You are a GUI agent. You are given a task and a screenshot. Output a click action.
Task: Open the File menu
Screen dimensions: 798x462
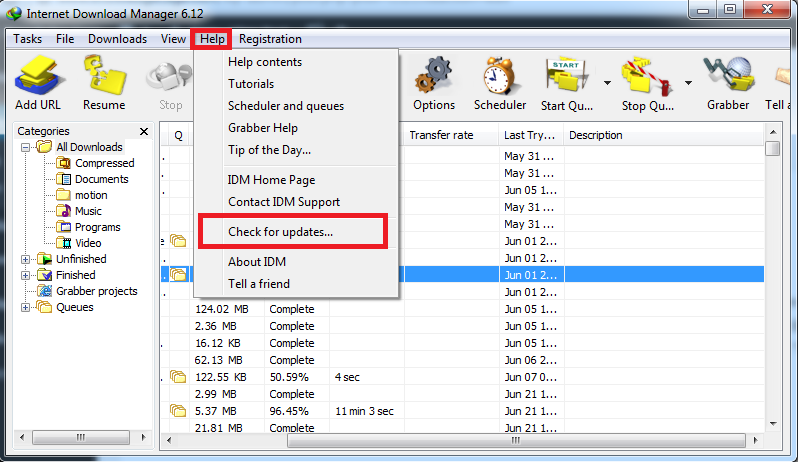pos(65,39)
